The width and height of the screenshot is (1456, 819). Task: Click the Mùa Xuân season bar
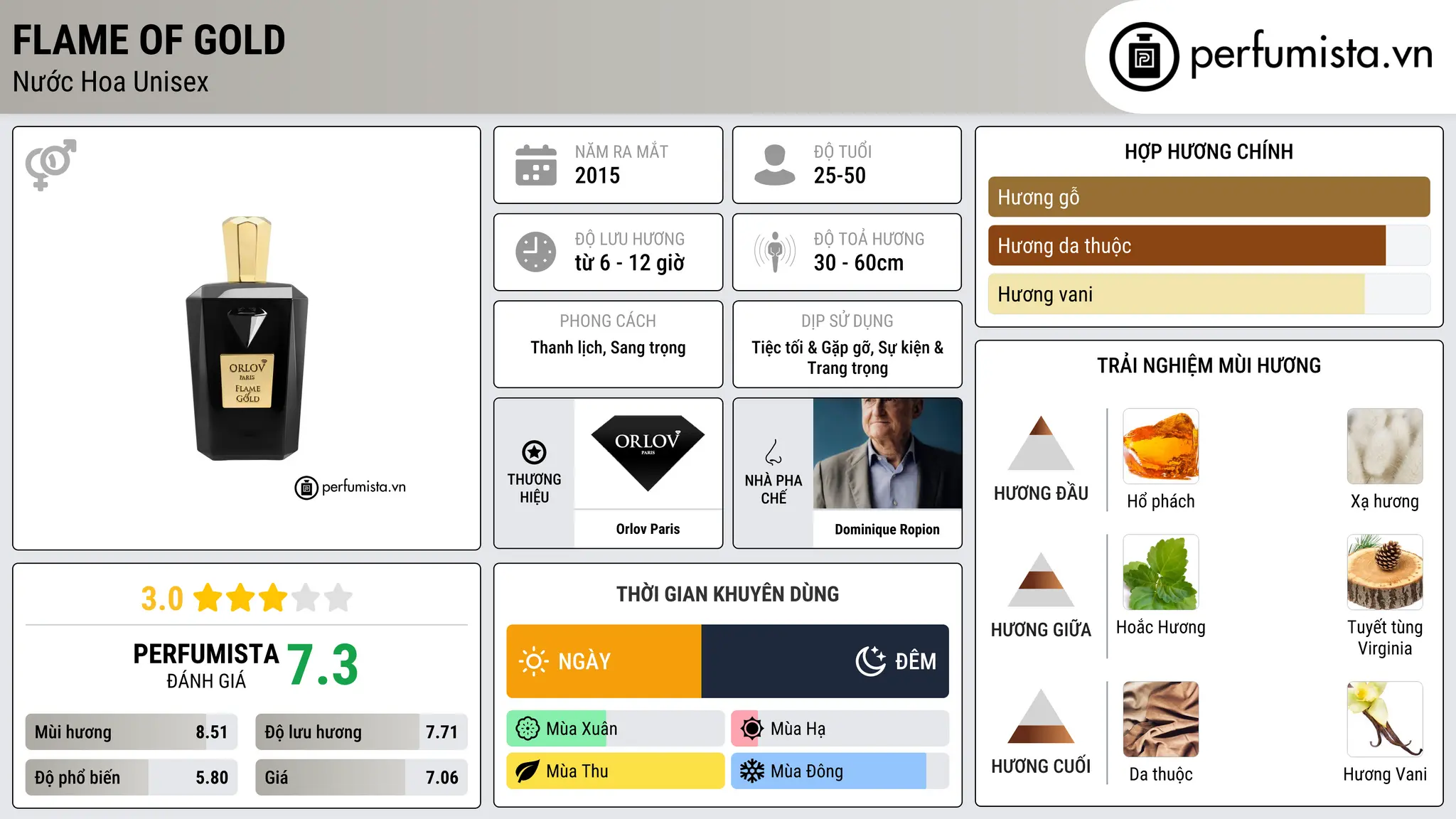point(616,729)
